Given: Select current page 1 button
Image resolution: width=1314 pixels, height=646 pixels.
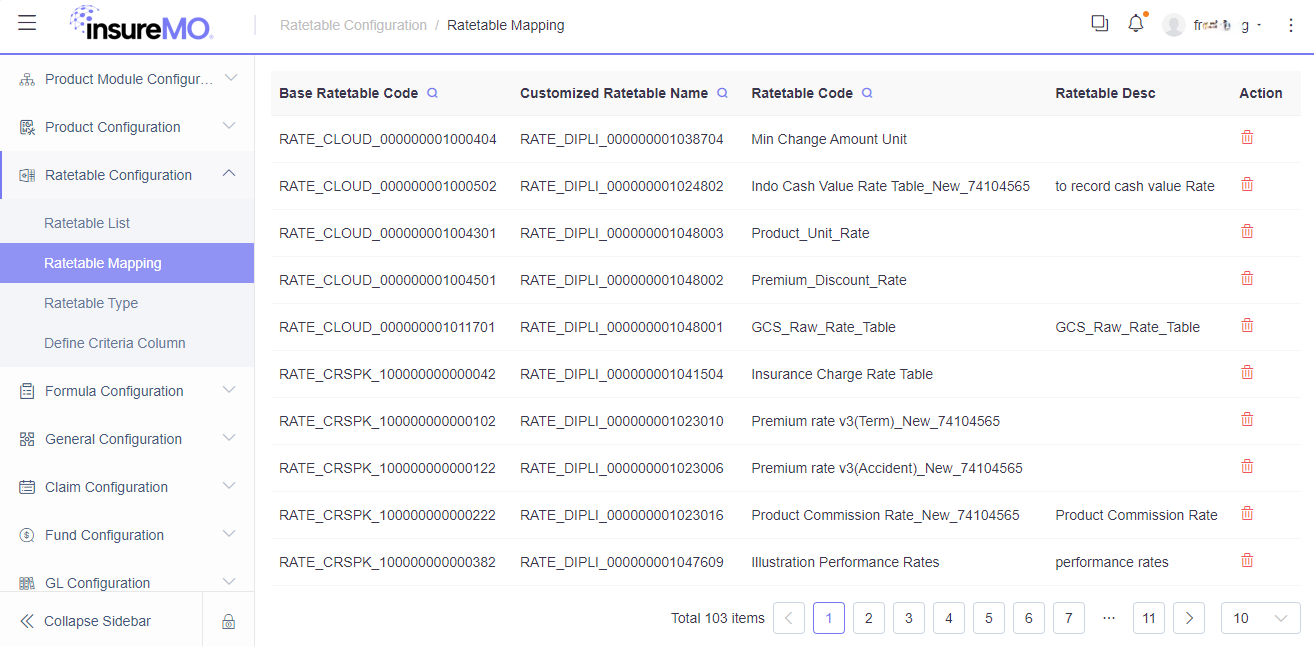Looking at the screenshot, I should 829,618.
